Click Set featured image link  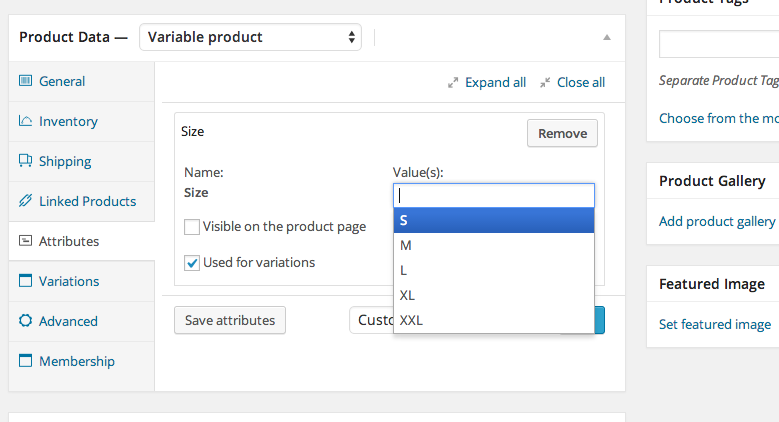point(715,324)
